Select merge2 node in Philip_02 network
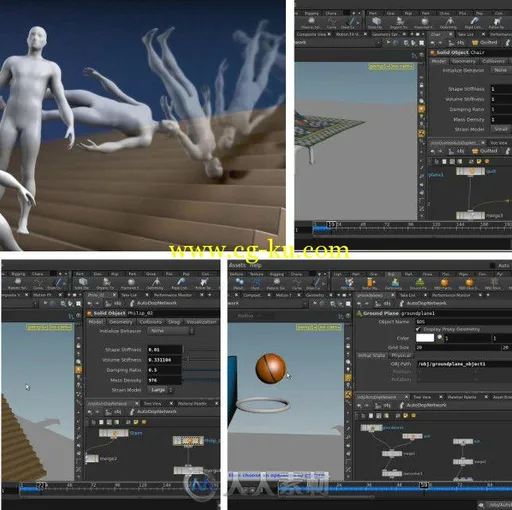The width and height of the screenshot is (512, 510). tap(92, 459)
